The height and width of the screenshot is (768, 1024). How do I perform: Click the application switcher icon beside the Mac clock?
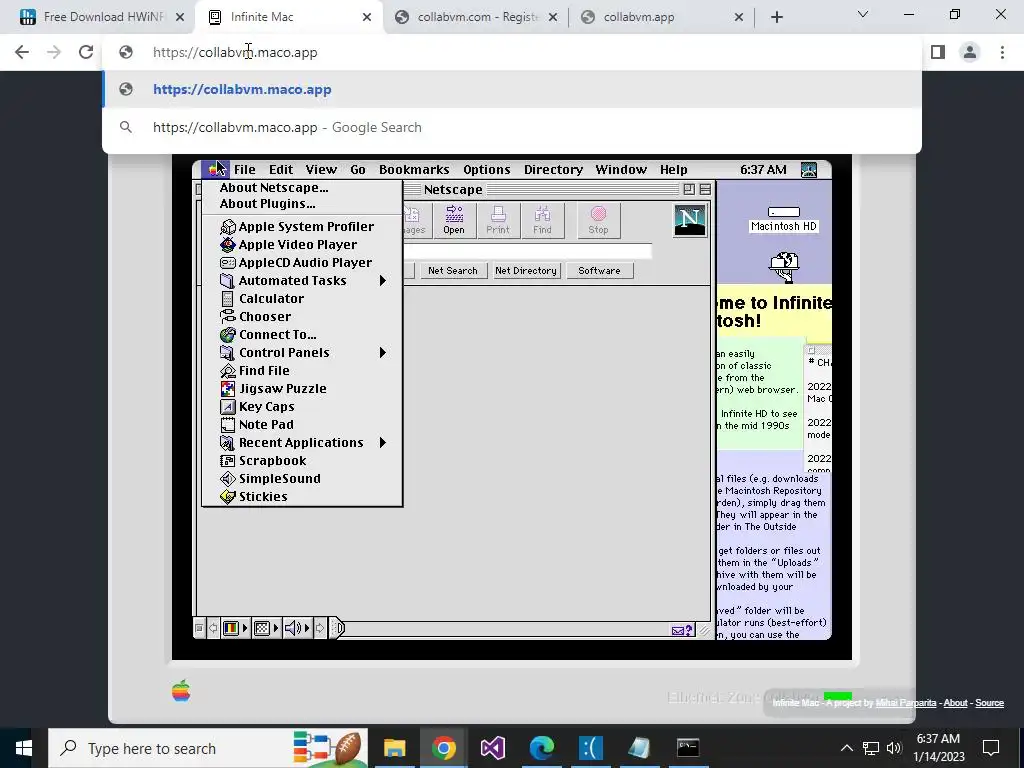click(x=808, y=170)
